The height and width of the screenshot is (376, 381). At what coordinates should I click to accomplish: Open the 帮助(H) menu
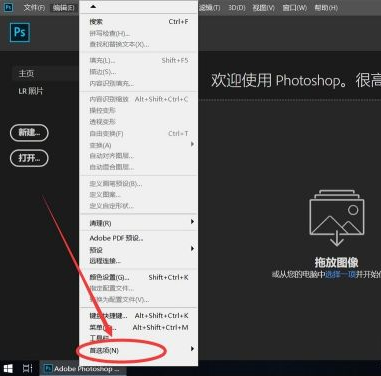click(x=326, y=7)
